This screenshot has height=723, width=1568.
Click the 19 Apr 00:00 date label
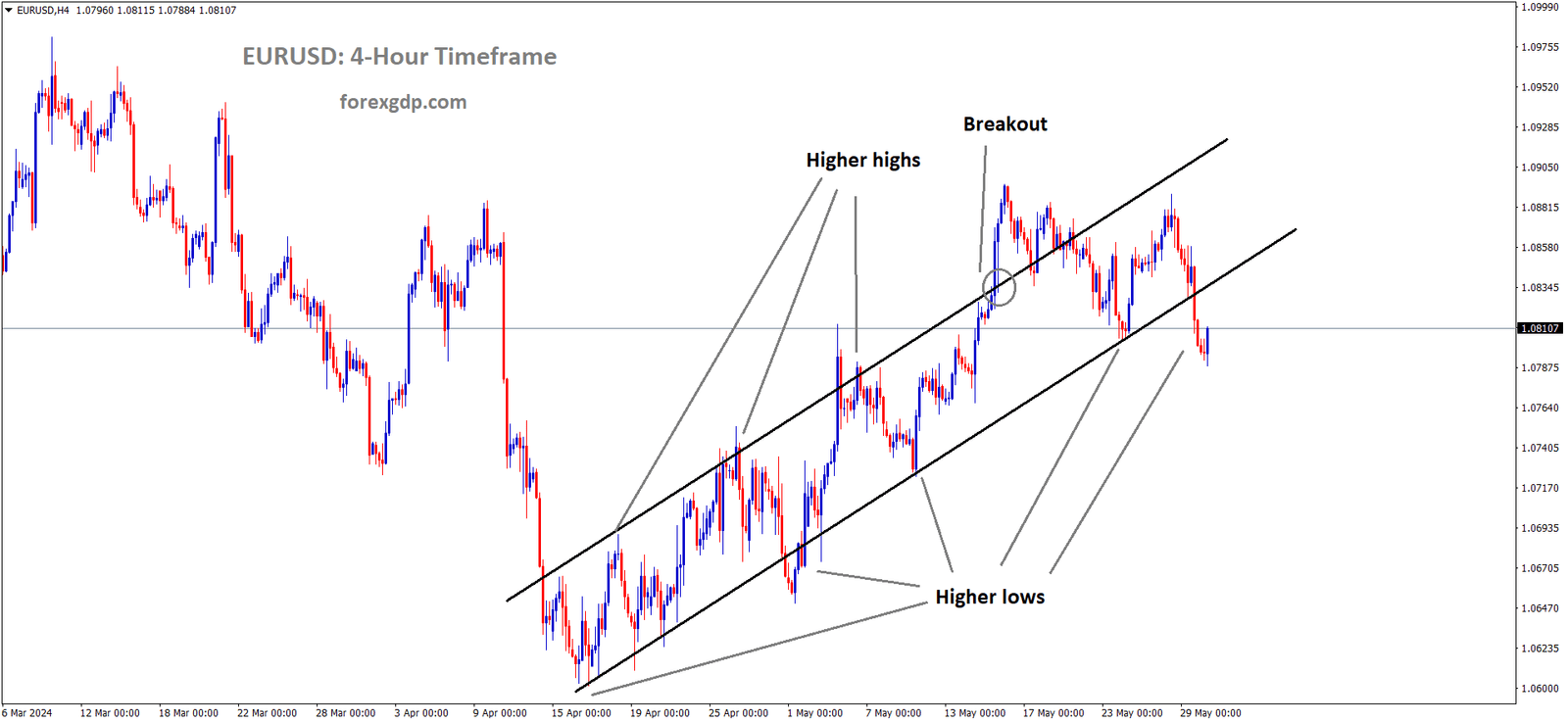tap(660, 713)
